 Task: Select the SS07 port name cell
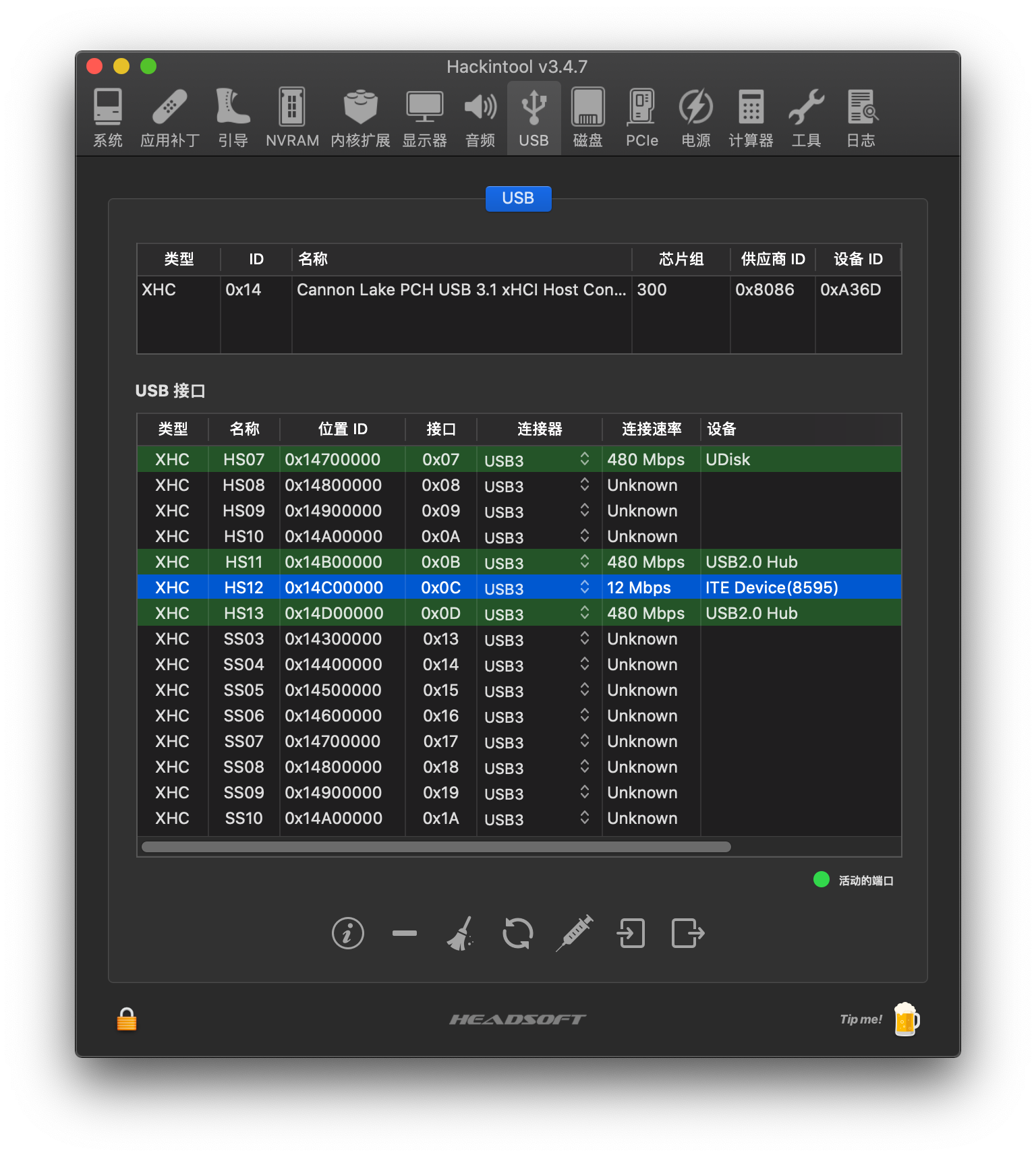[x=244, y=741]
